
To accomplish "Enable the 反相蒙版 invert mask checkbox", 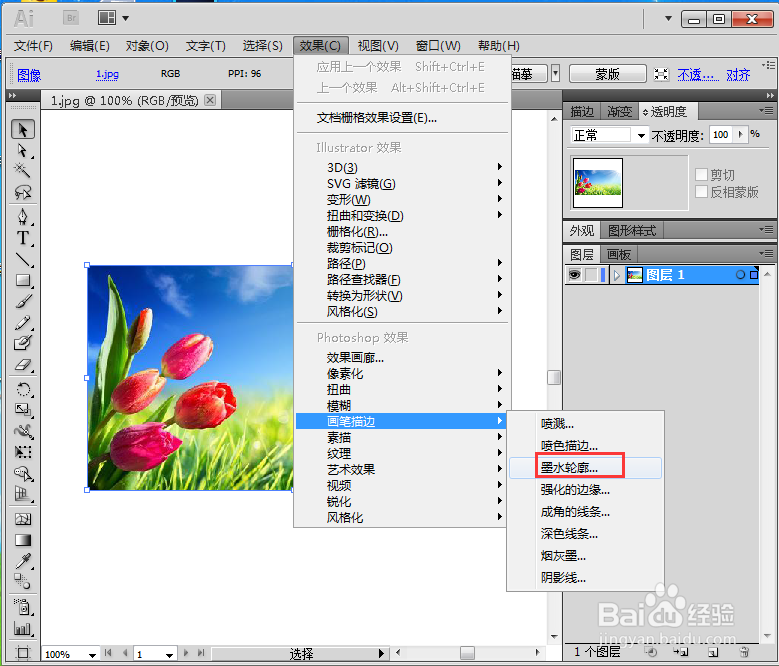I will 701,192.
